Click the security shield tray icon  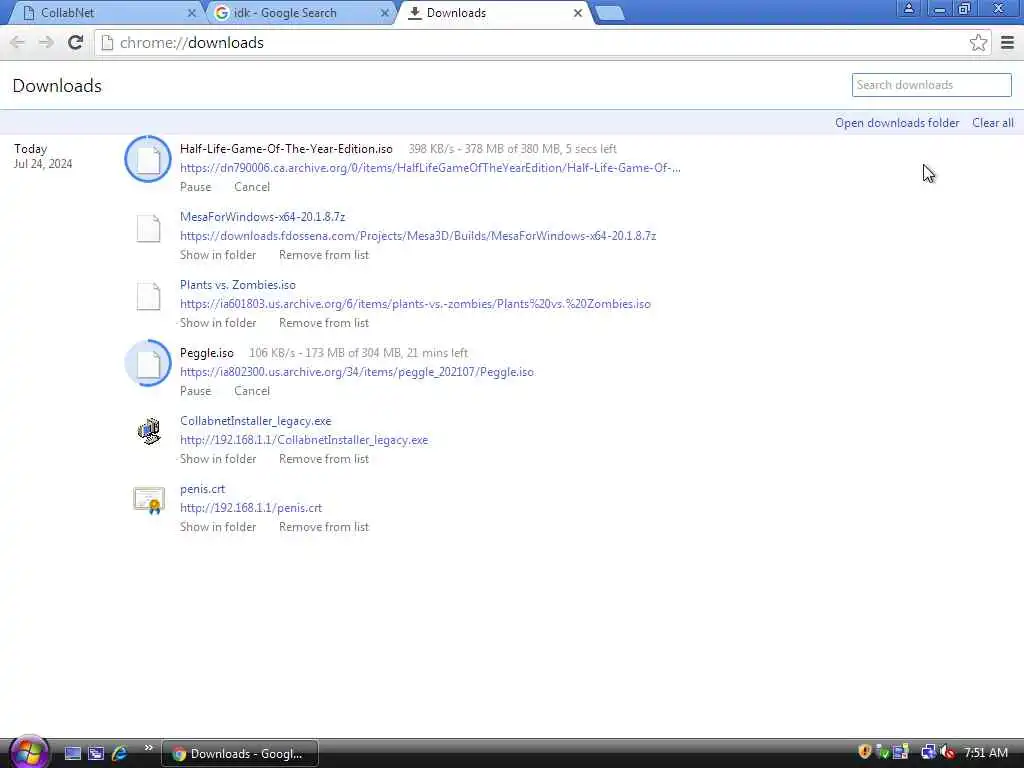(865, 752)
